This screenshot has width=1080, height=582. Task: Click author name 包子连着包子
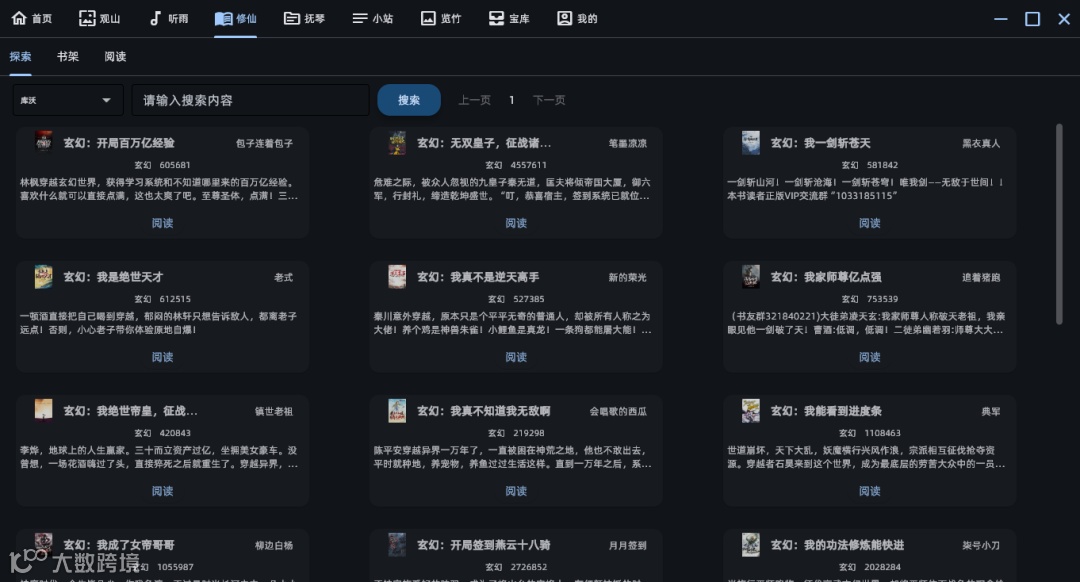coord(264,143)
